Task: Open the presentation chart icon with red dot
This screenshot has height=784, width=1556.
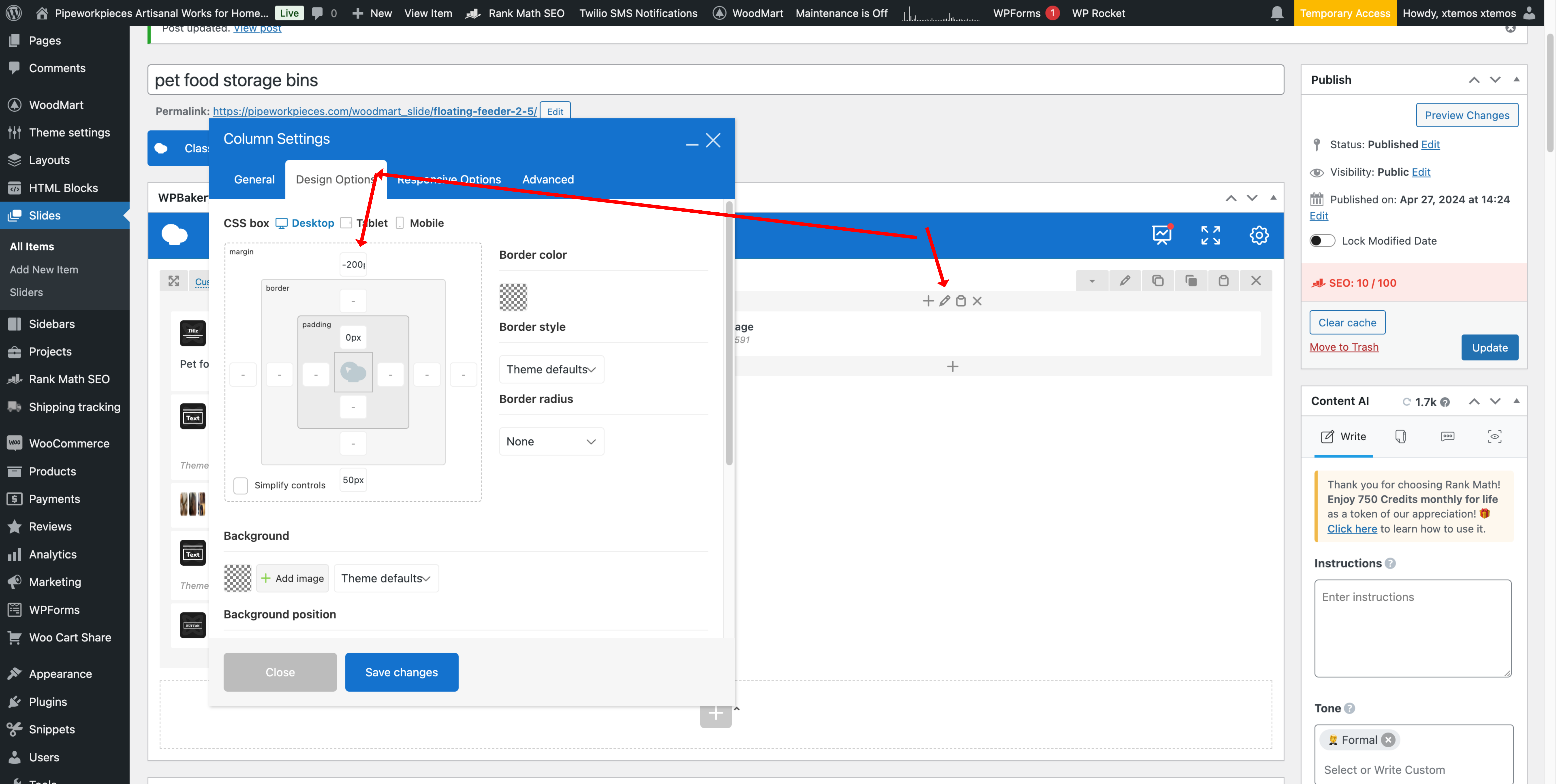Action: click(1162, 235)
